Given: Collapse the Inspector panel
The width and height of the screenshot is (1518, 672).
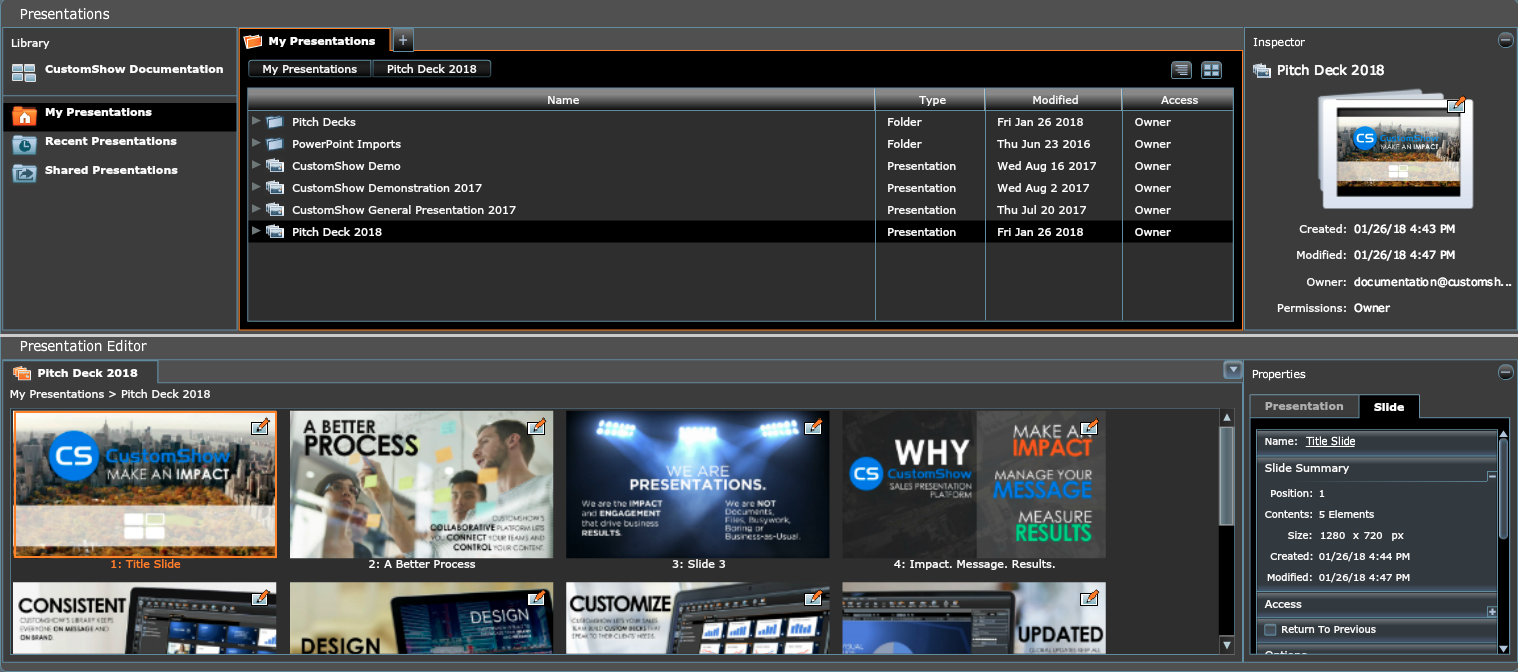Looking at the screenshot, I should click(1505, 41).
